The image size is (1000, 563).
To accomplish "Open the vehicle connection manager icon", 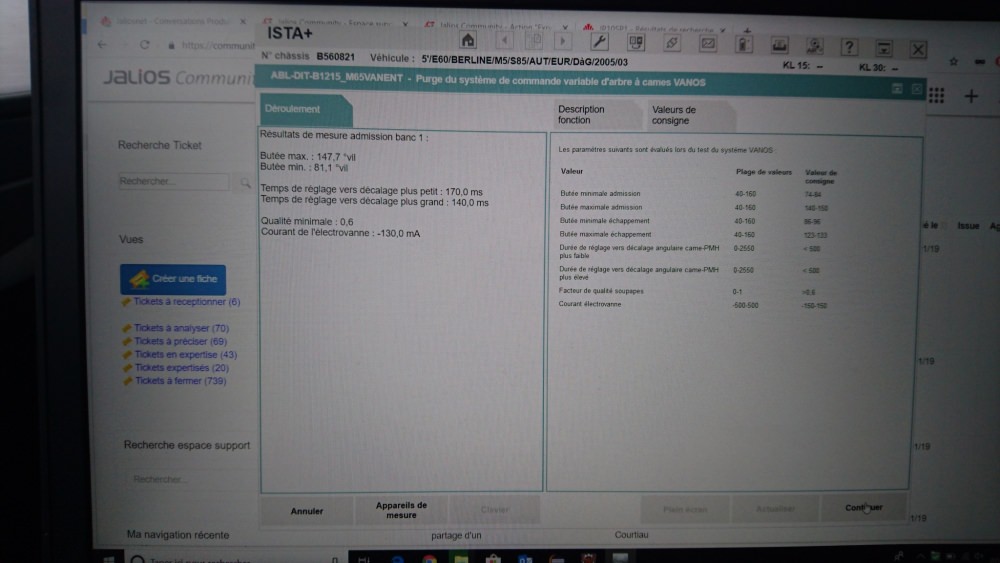I will 636,43.
